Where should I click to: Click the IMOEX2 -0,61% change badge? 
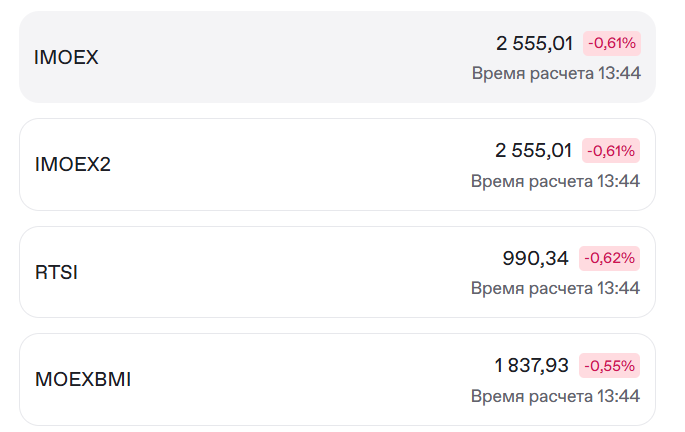(x=611, y=151)
